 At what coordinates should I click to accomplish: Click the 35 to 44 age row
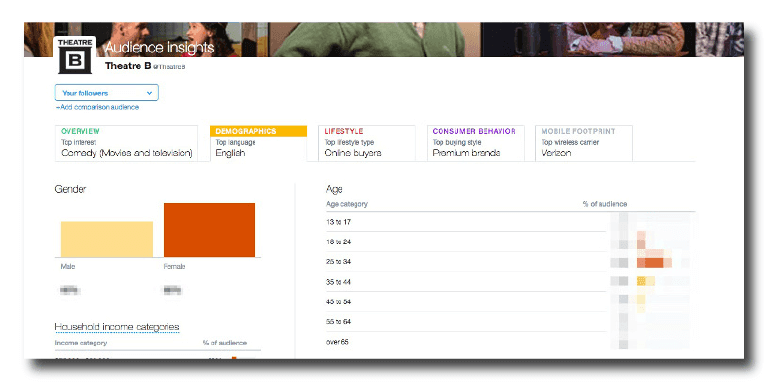[511, 282]
